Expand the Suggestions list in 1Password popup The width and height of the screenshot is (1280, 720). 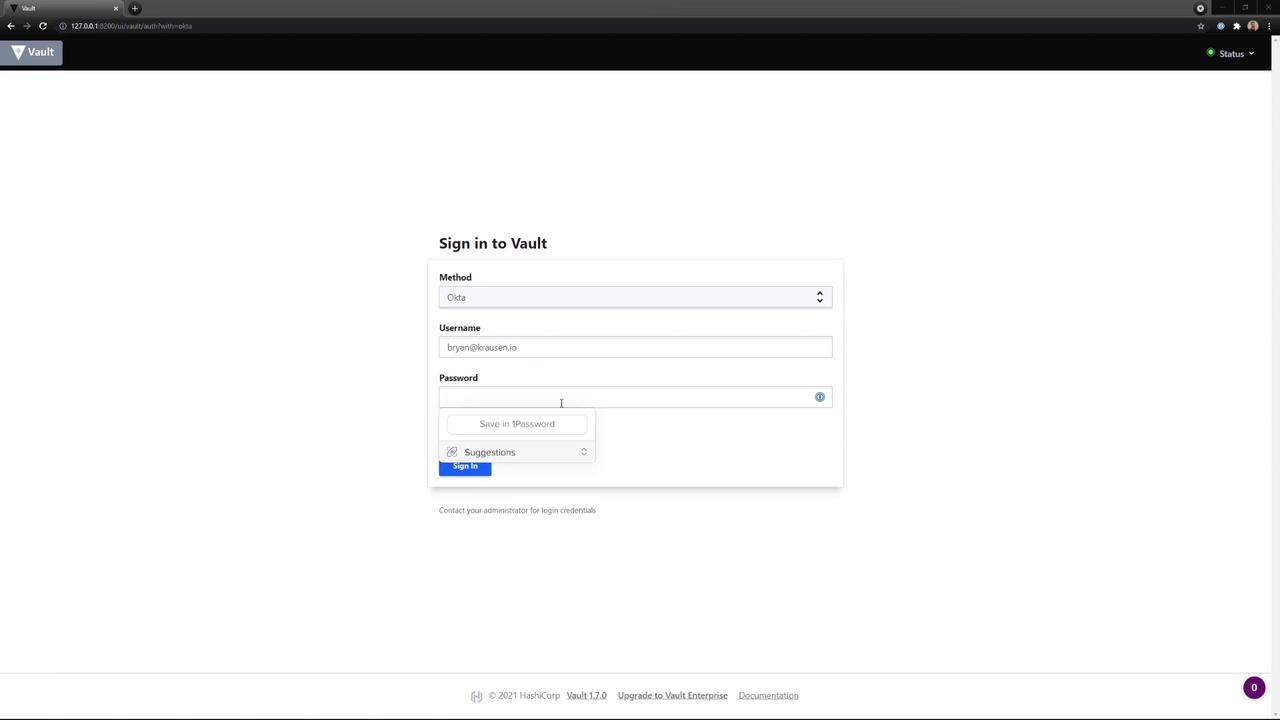[517, 452]
